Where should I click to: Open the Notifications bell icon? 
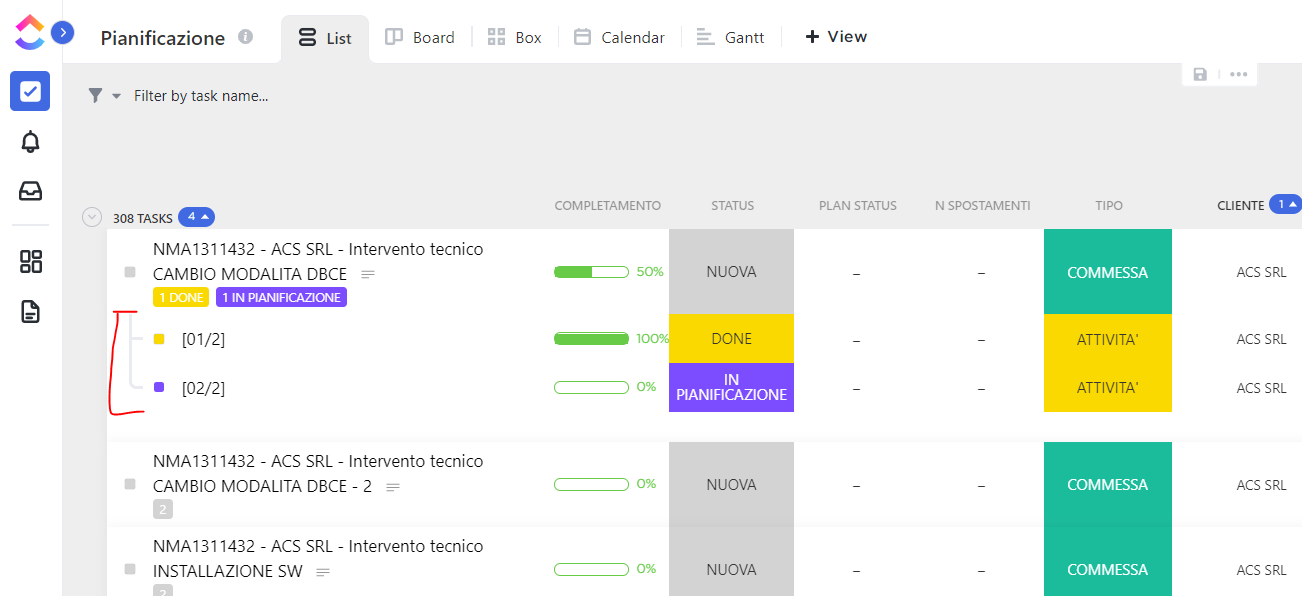[30, 141]
